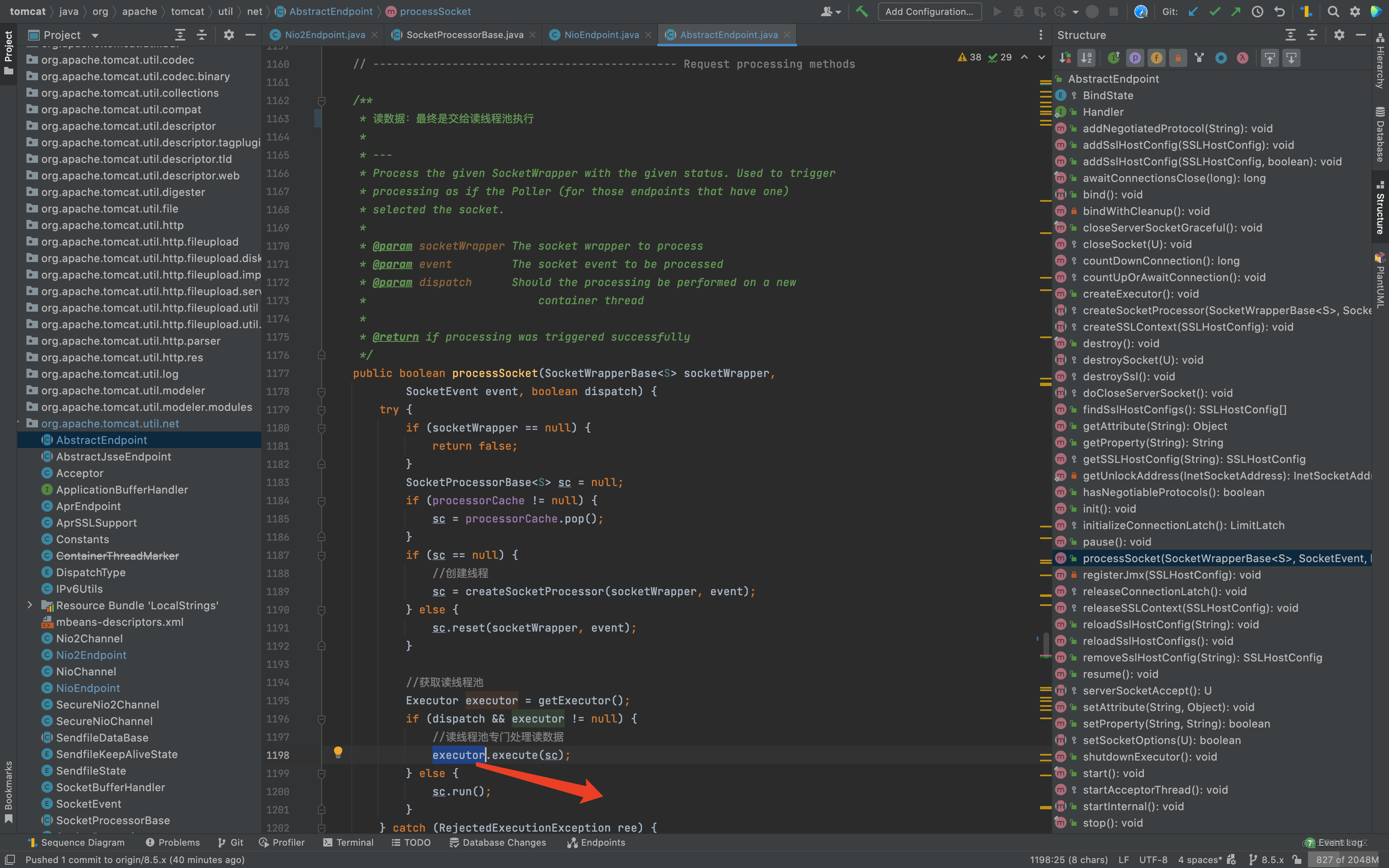This screenshot has width=1389, height=868.
Task: Click Git commit checkmark icon
Action: [1215, 12]
